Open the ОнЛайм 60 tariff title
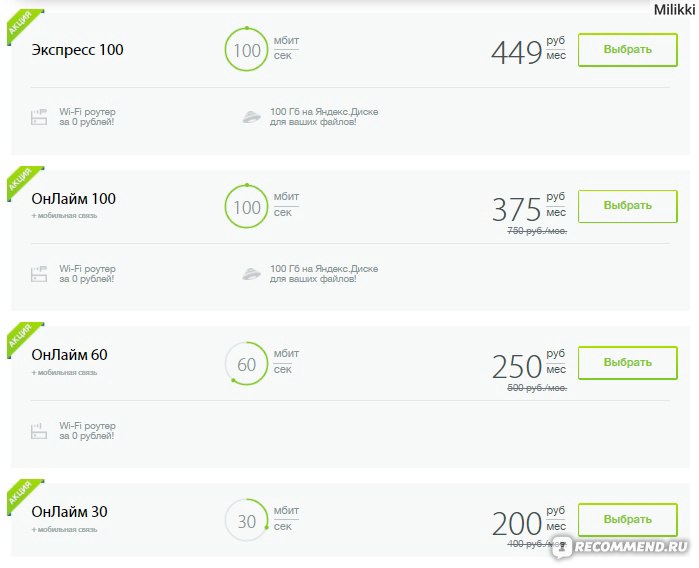 click(70, 355)
